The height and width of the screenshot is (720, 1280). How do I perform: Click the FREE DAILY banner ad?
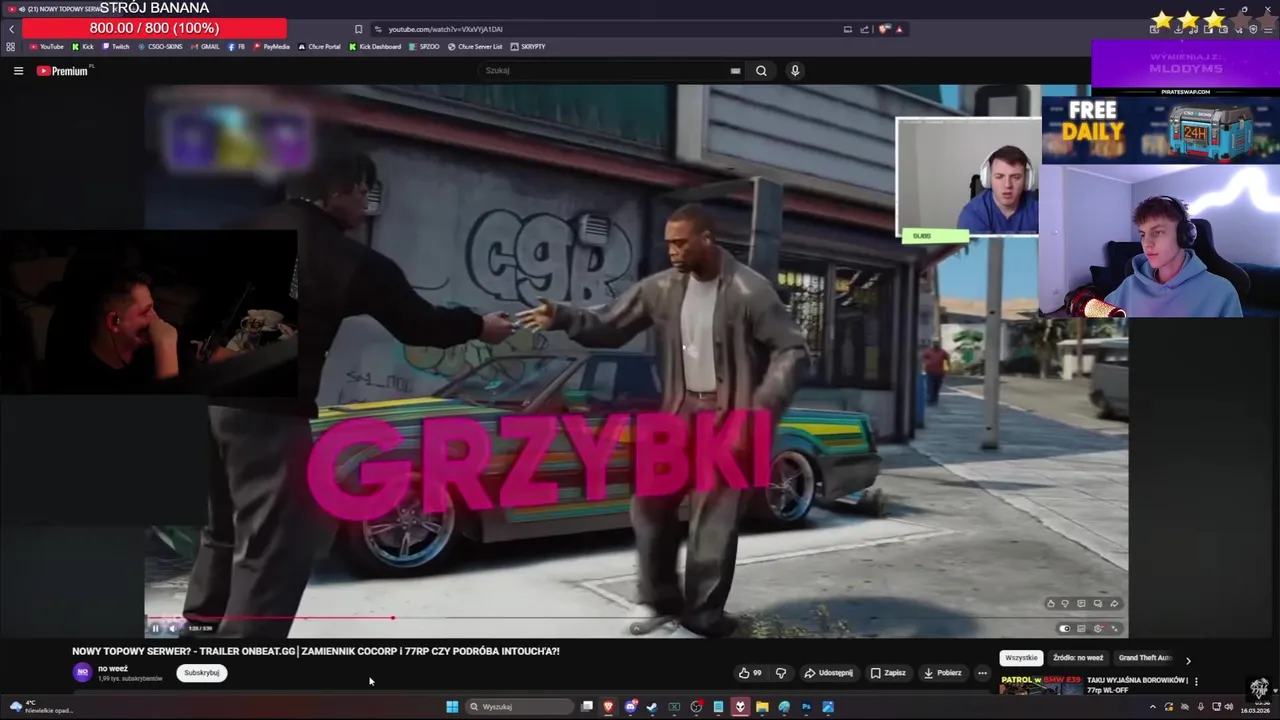(1160, 130)
